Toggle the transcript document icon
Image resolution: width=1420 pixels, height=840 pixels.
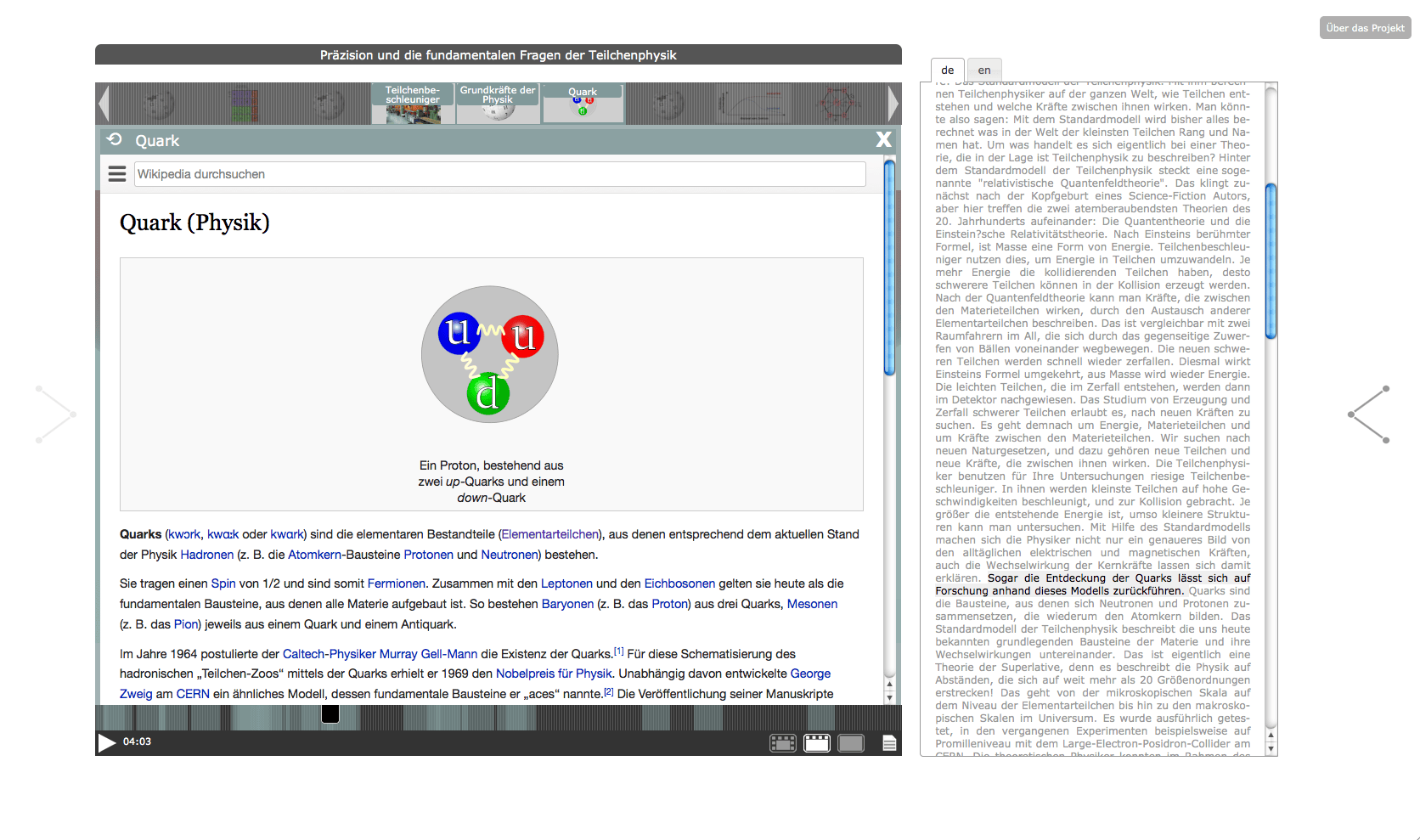pyautogui.click(x=889, y=743)
